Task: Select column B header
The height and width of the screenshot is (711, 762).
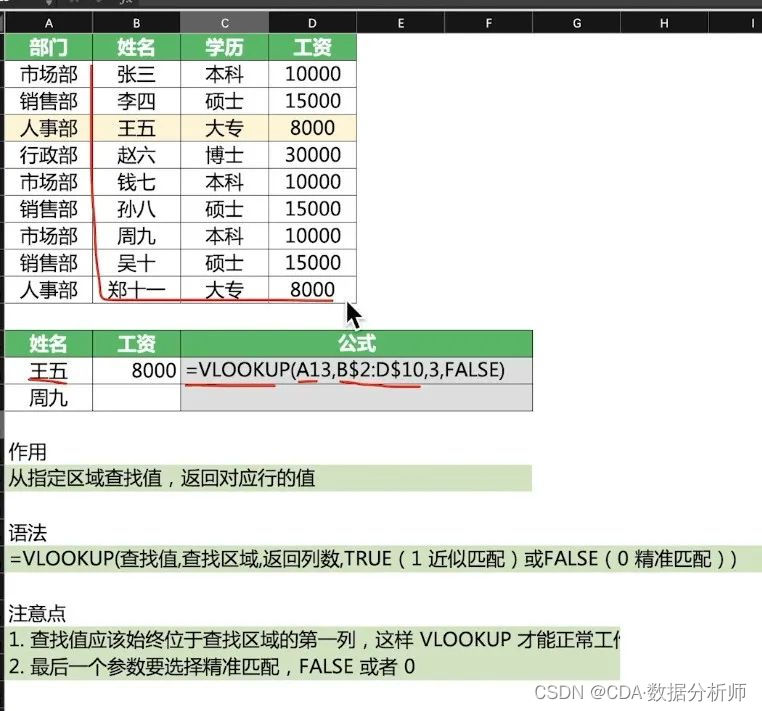Action: [137, 23]
